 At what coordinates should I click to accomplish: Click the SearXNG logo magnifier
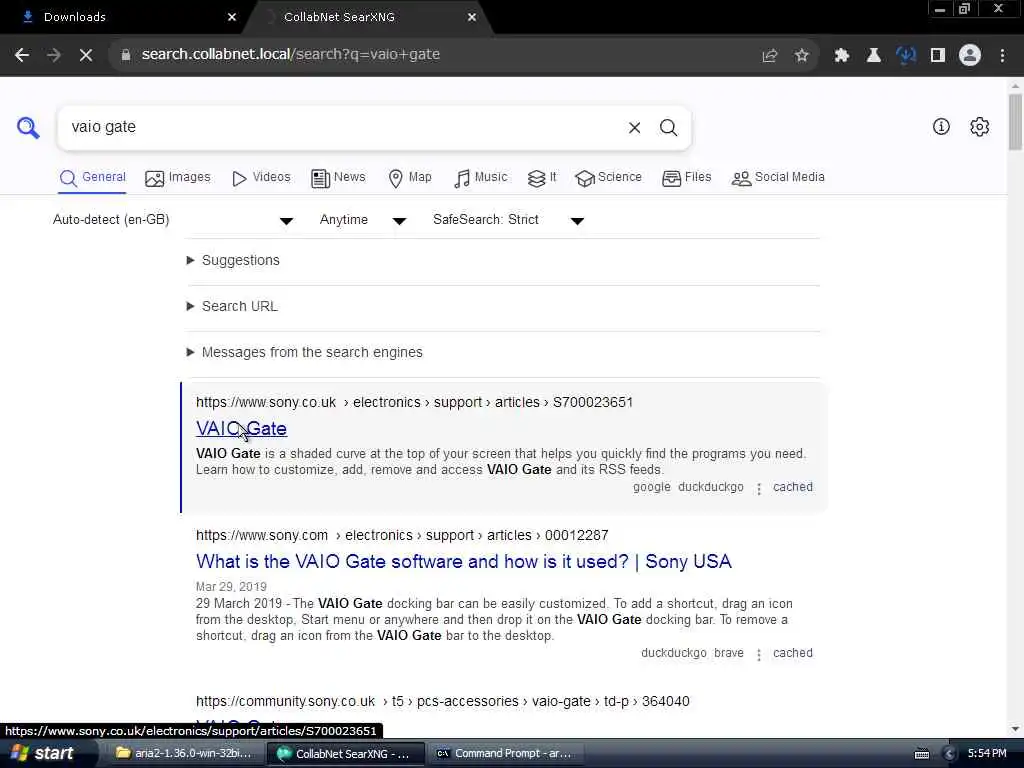click(28, 127)
